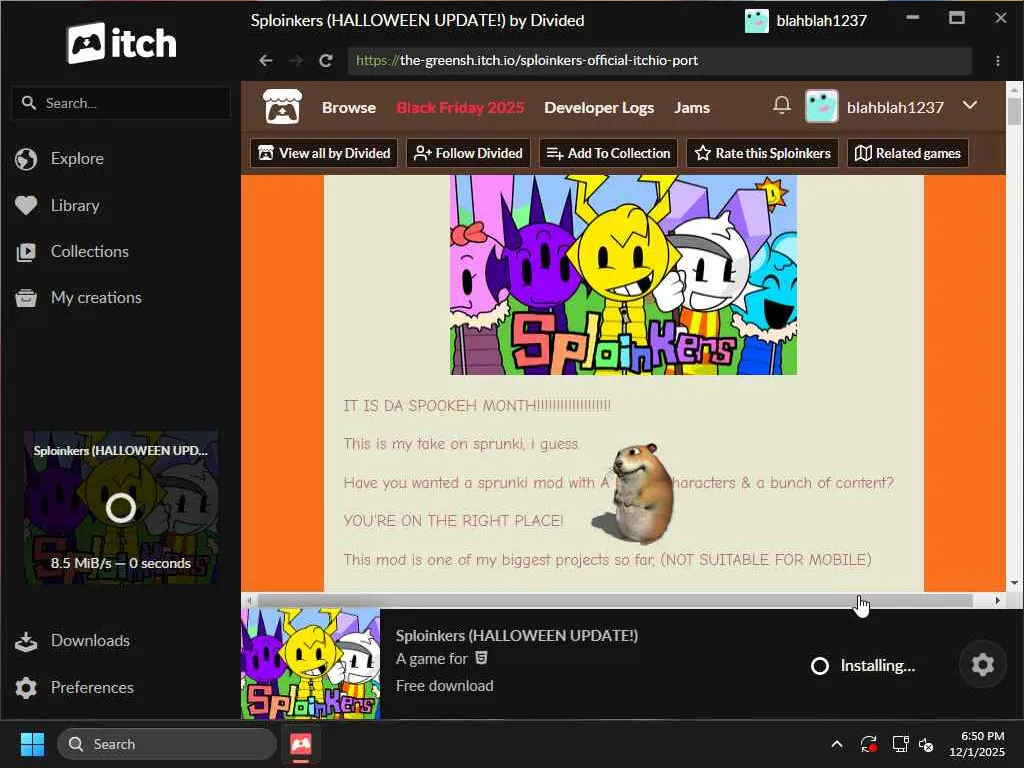Open Sploinkers download card in sidebar
This screenshot has height=768, width=1024.
tap(121, 507)
